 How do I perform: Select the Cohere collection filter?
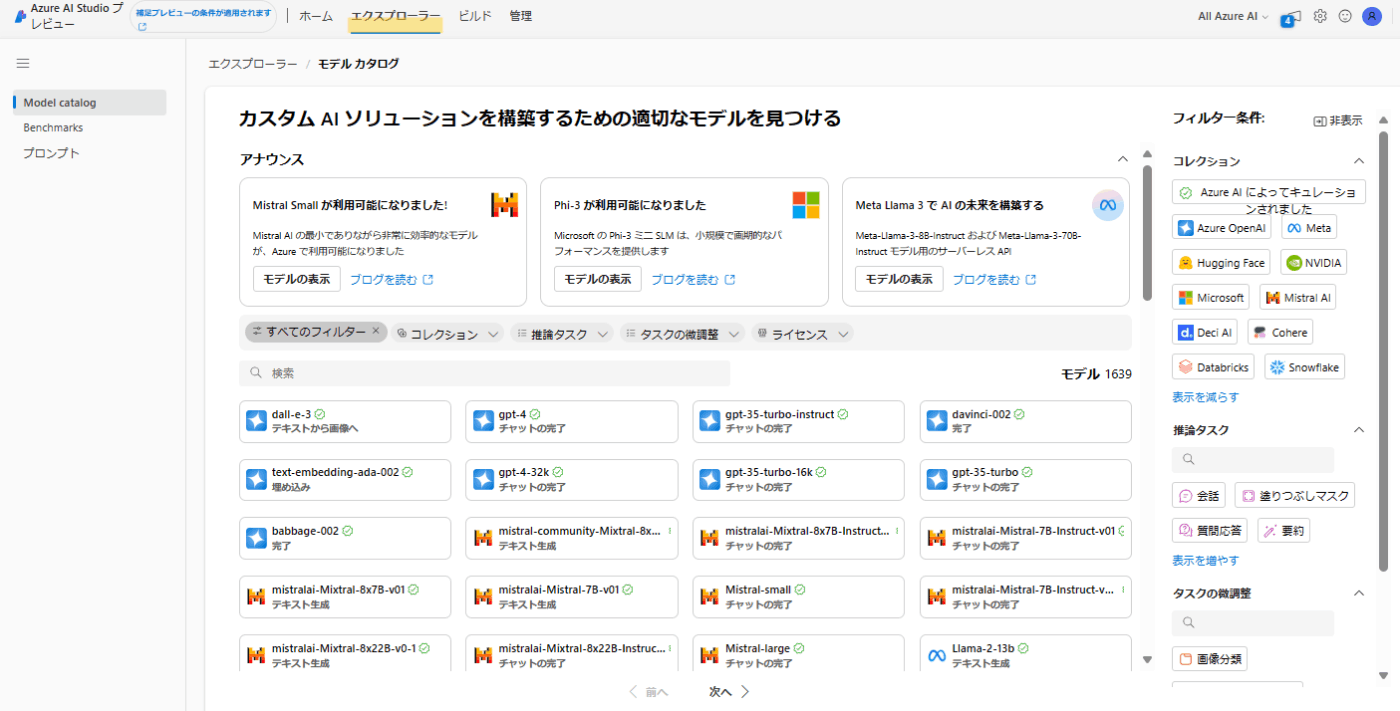pos(1279,332)
